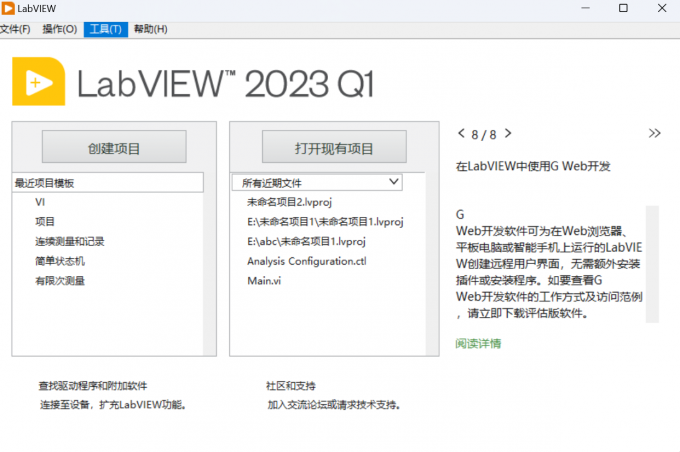This screenshot has height=452, width=680.
Task: Collapse news panel with double chevron
Action: (654, 133)
